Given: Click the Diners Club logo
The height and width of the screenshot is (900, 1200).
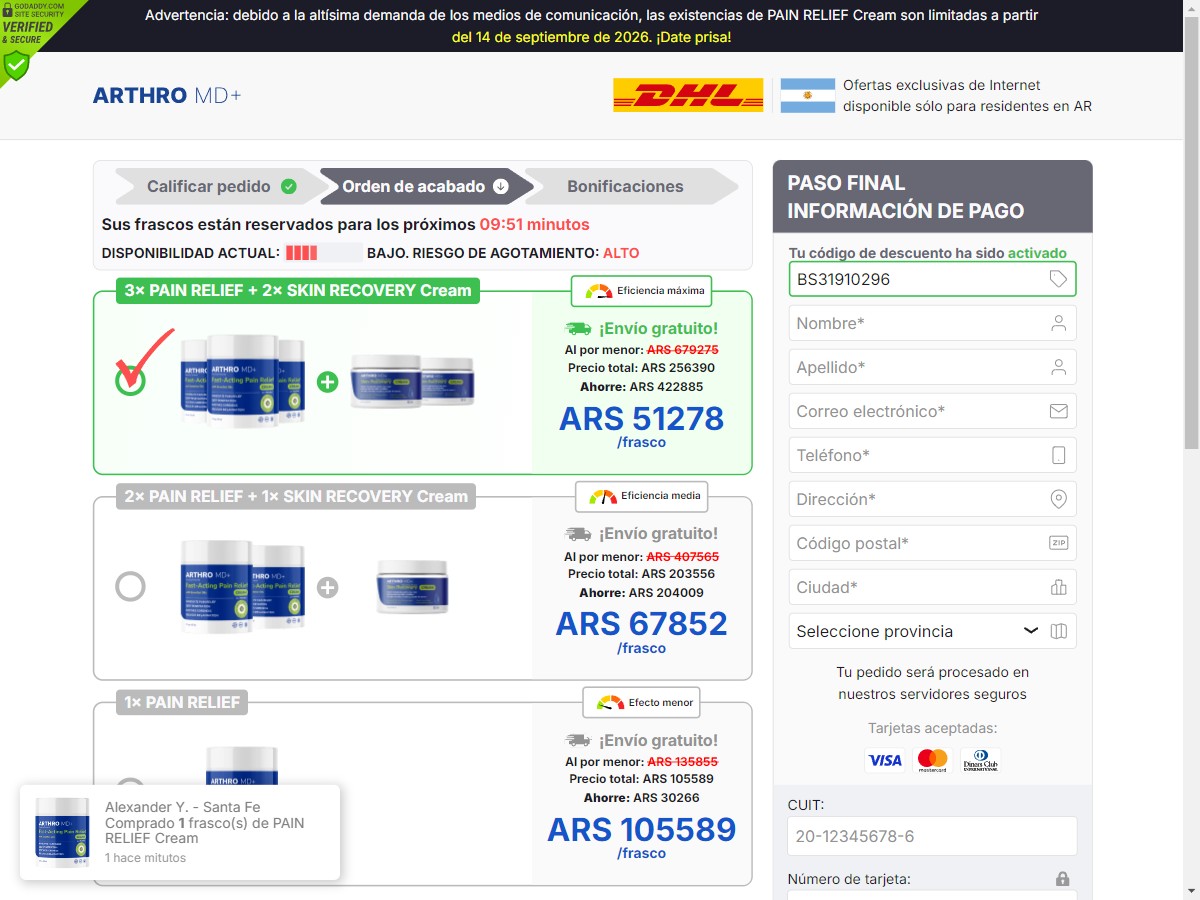Looking at the screenshot, I should (980, 760).
